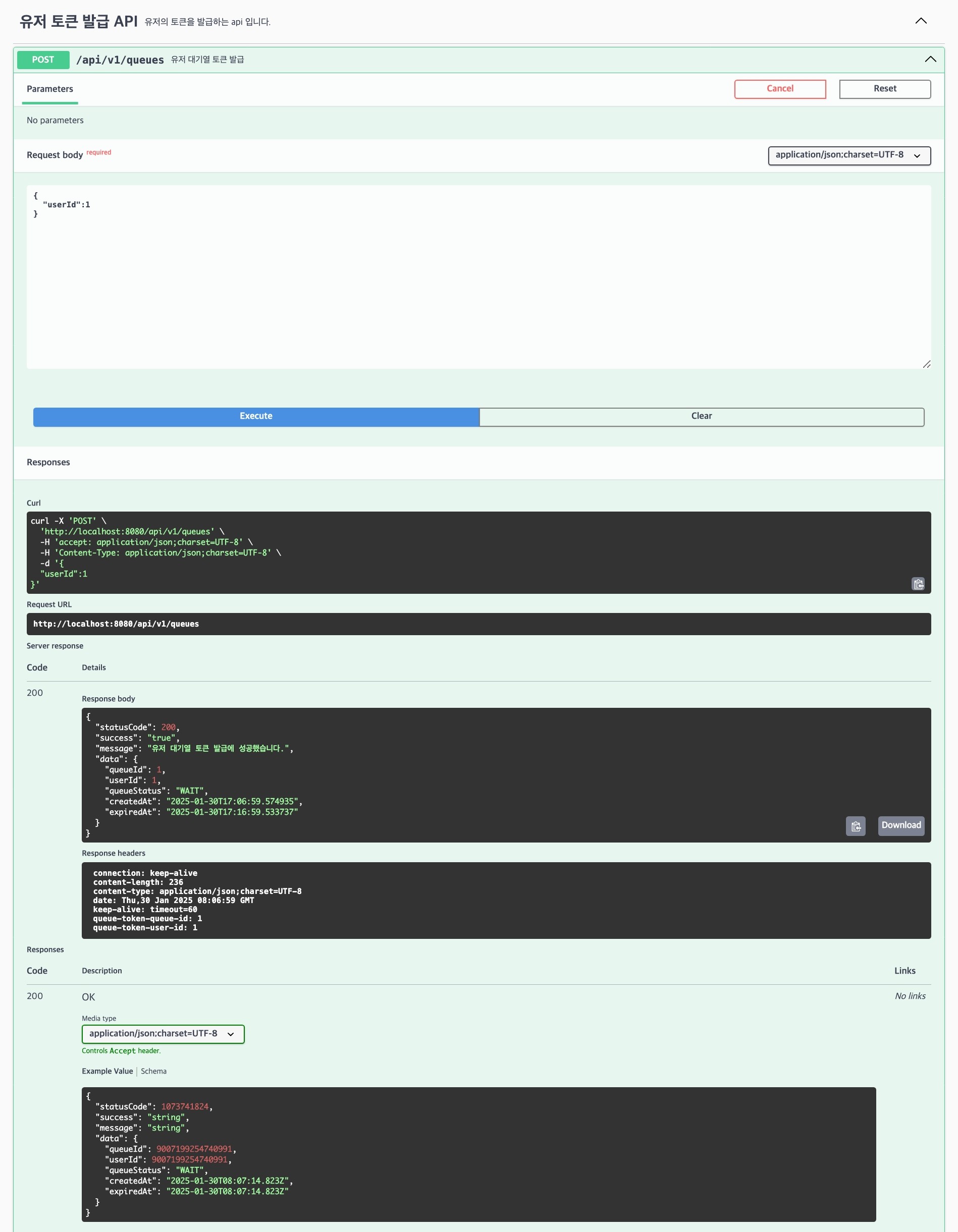
Task: Select the Parameters tab
Action: 49,89
